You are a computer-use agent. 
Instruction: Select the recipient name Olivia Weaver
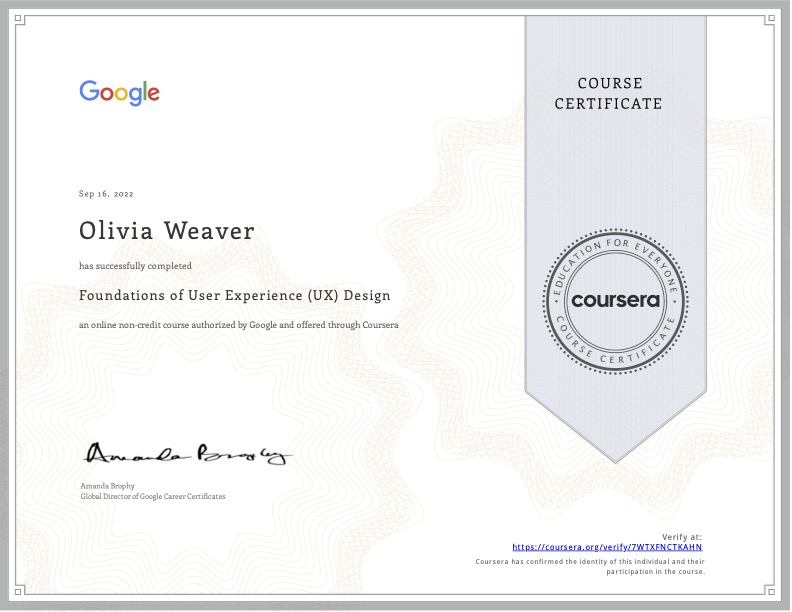(x=167, y=231)
